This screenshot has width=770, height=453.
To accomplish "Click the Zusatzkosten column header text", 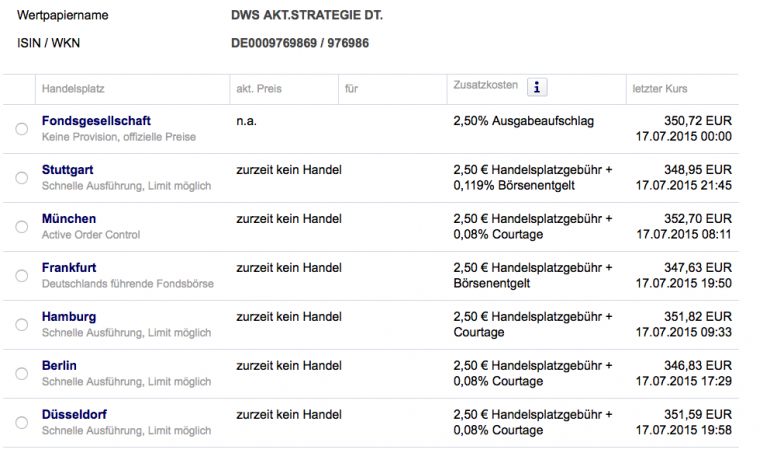I will click(x=483, y=85).
